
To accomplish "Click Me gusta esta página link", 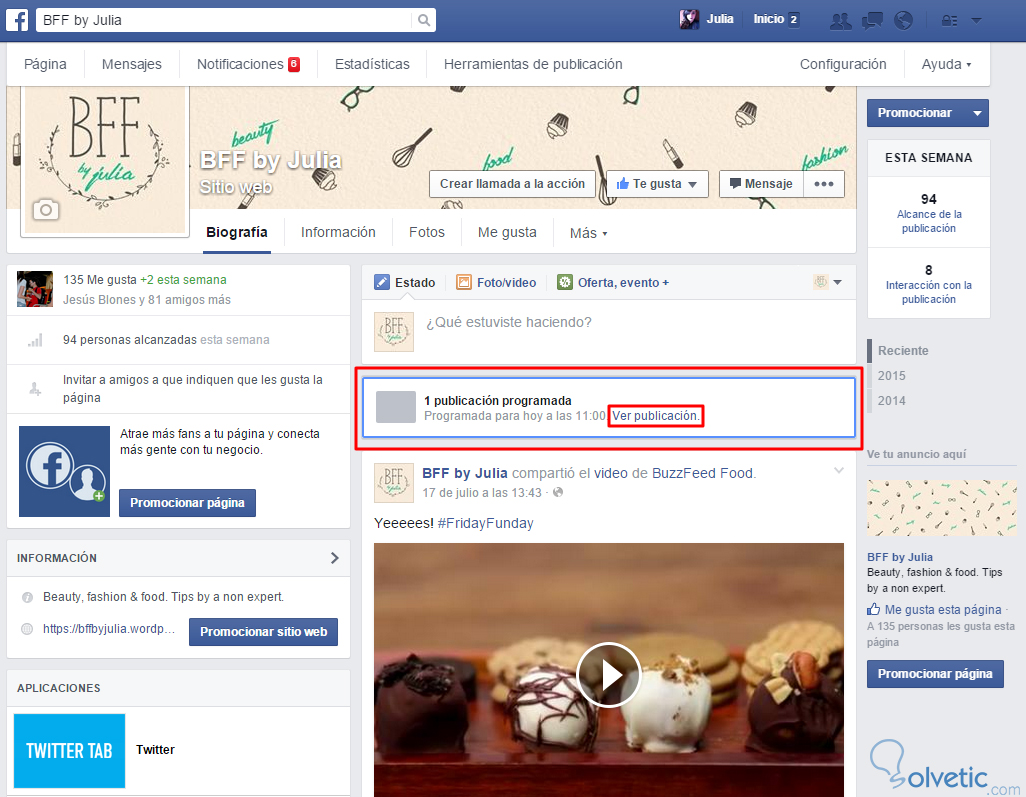I will [943, 610].
